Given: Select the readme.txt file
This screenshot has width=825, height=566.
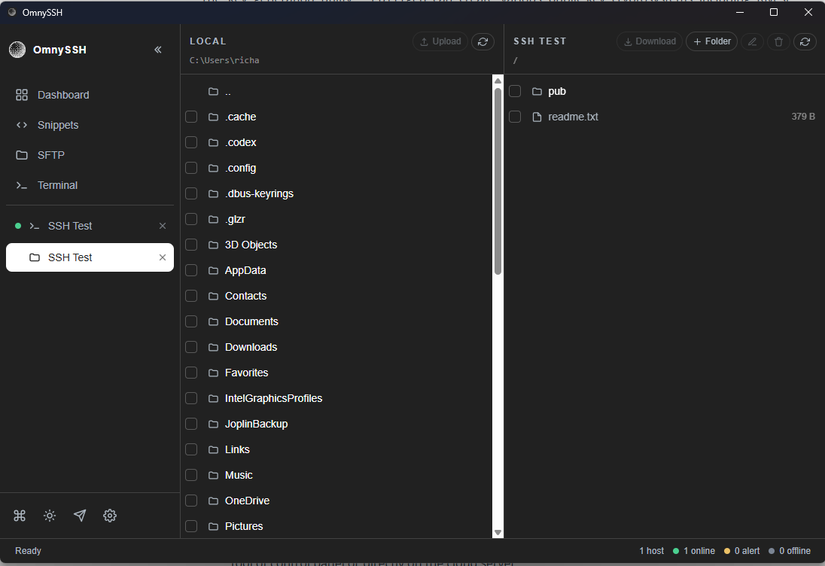Looking at the screenshot, I should click(573, 117).
